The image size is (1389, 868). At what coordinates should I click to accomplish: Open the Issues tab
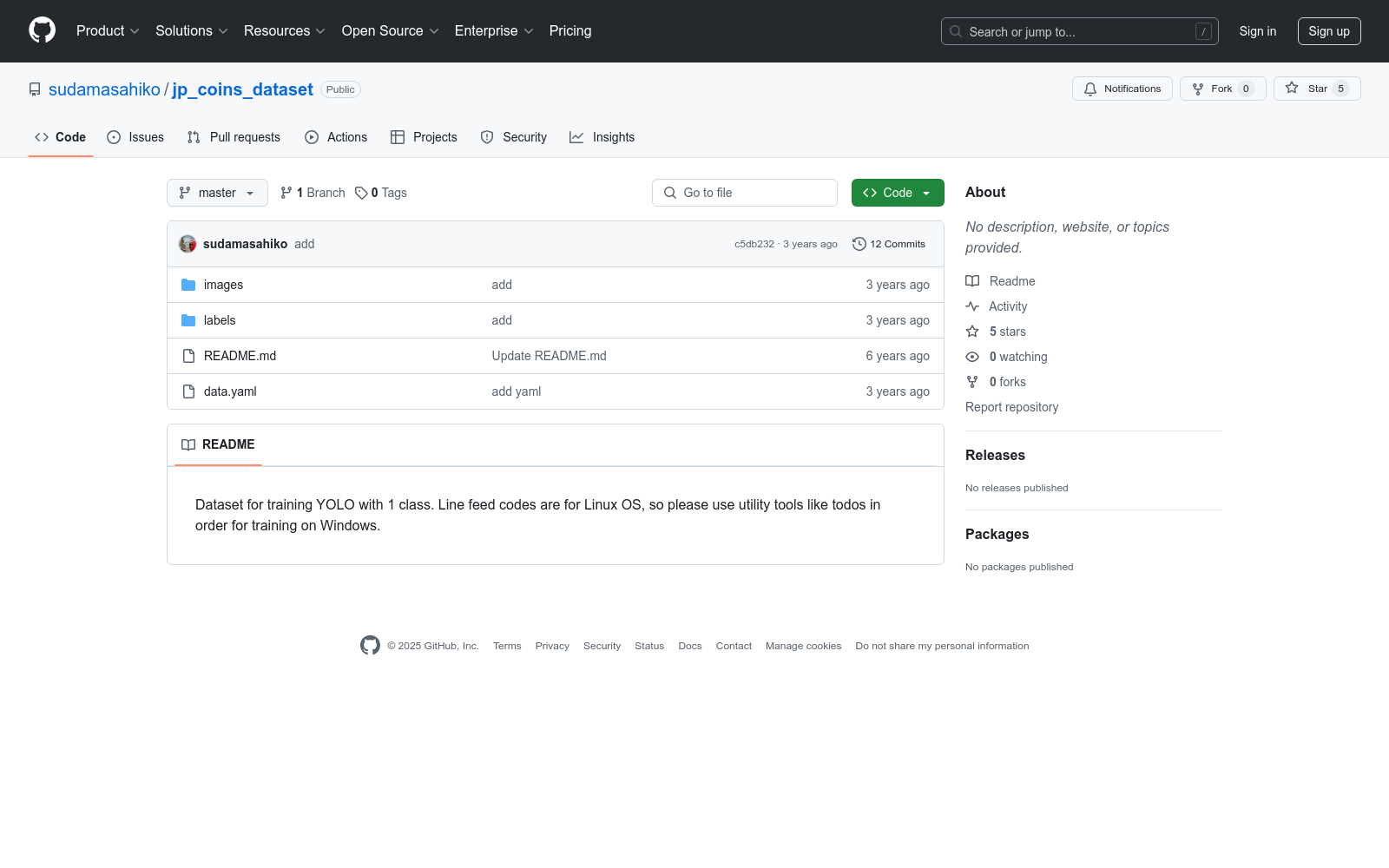tap(135, 137)
